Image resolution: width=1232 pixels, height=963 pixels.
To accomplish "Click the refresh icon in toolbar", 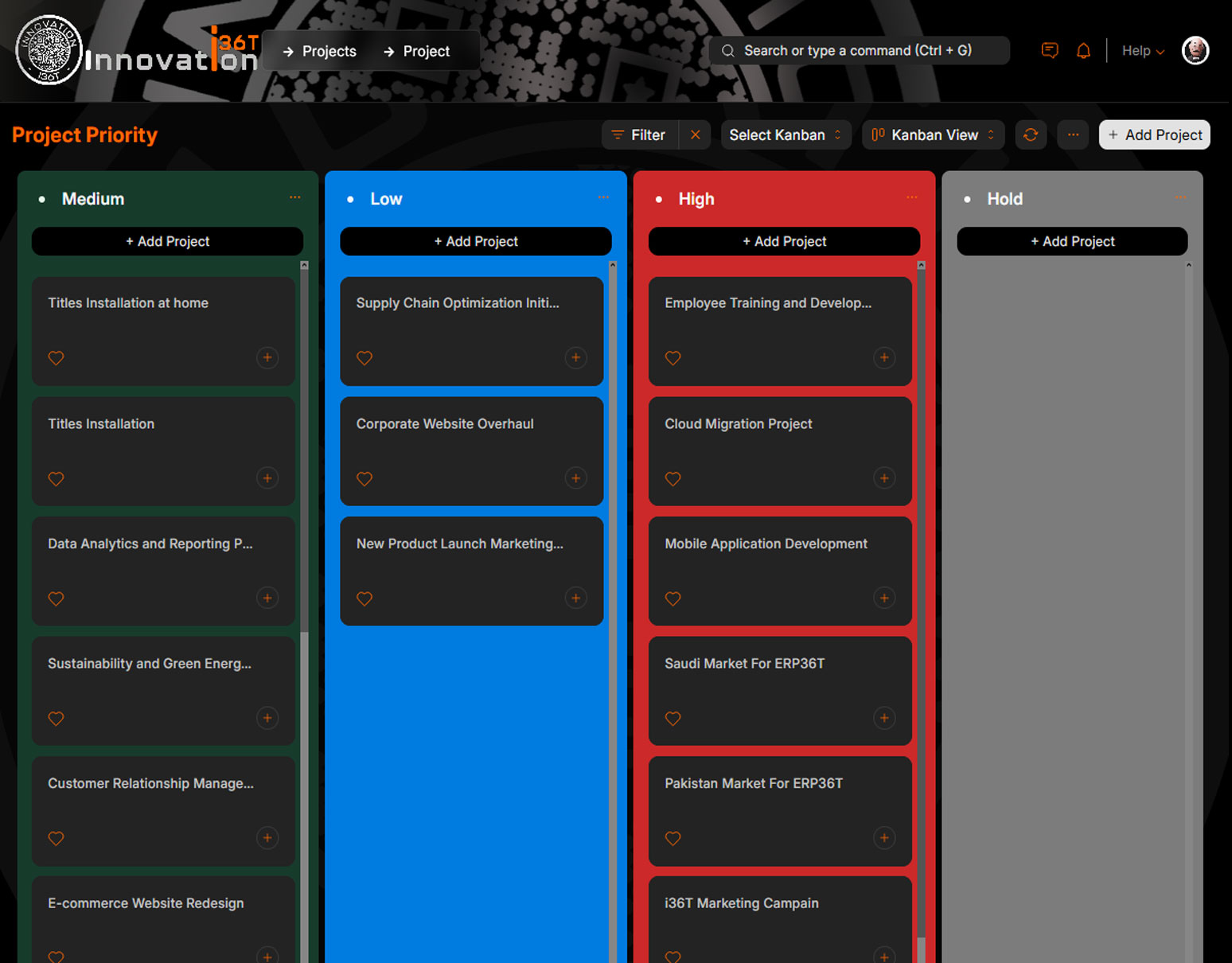I will pyautogui.click(x=1031, y=135).
